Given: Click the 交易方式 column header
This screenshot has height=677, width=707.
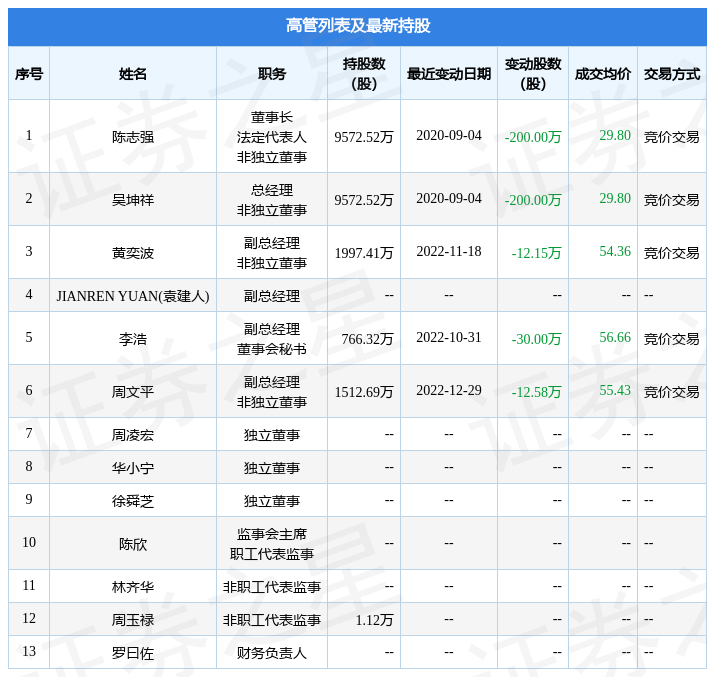Looking at the screenshot, I should [672, 74].
